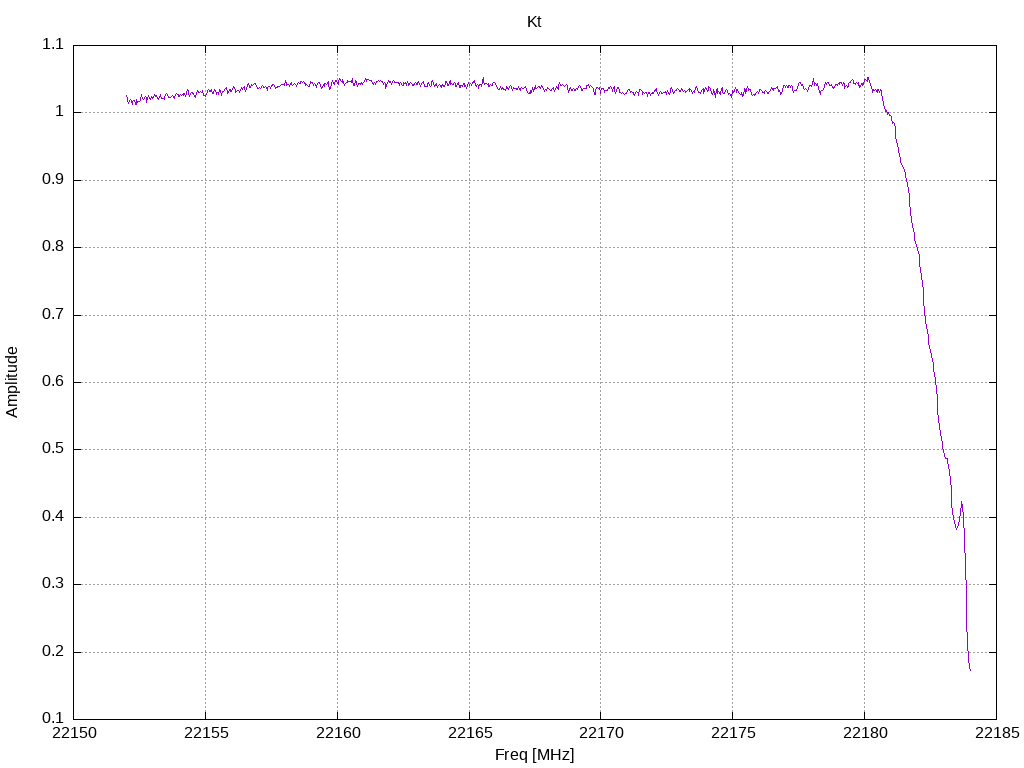The image size is (1024, 768).
Task: Click the 22175 x-axis tick label
Action: click(x=733, y=733)
